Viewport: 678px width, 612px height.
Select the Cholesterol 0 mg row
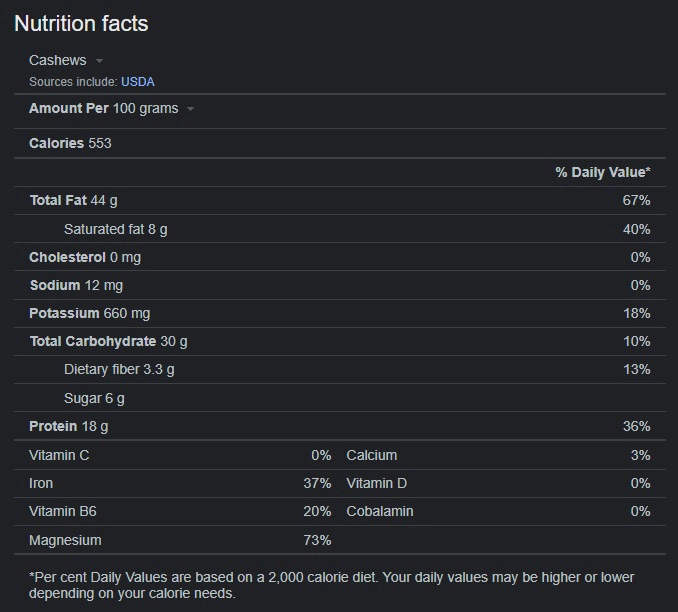pos(85,257)
